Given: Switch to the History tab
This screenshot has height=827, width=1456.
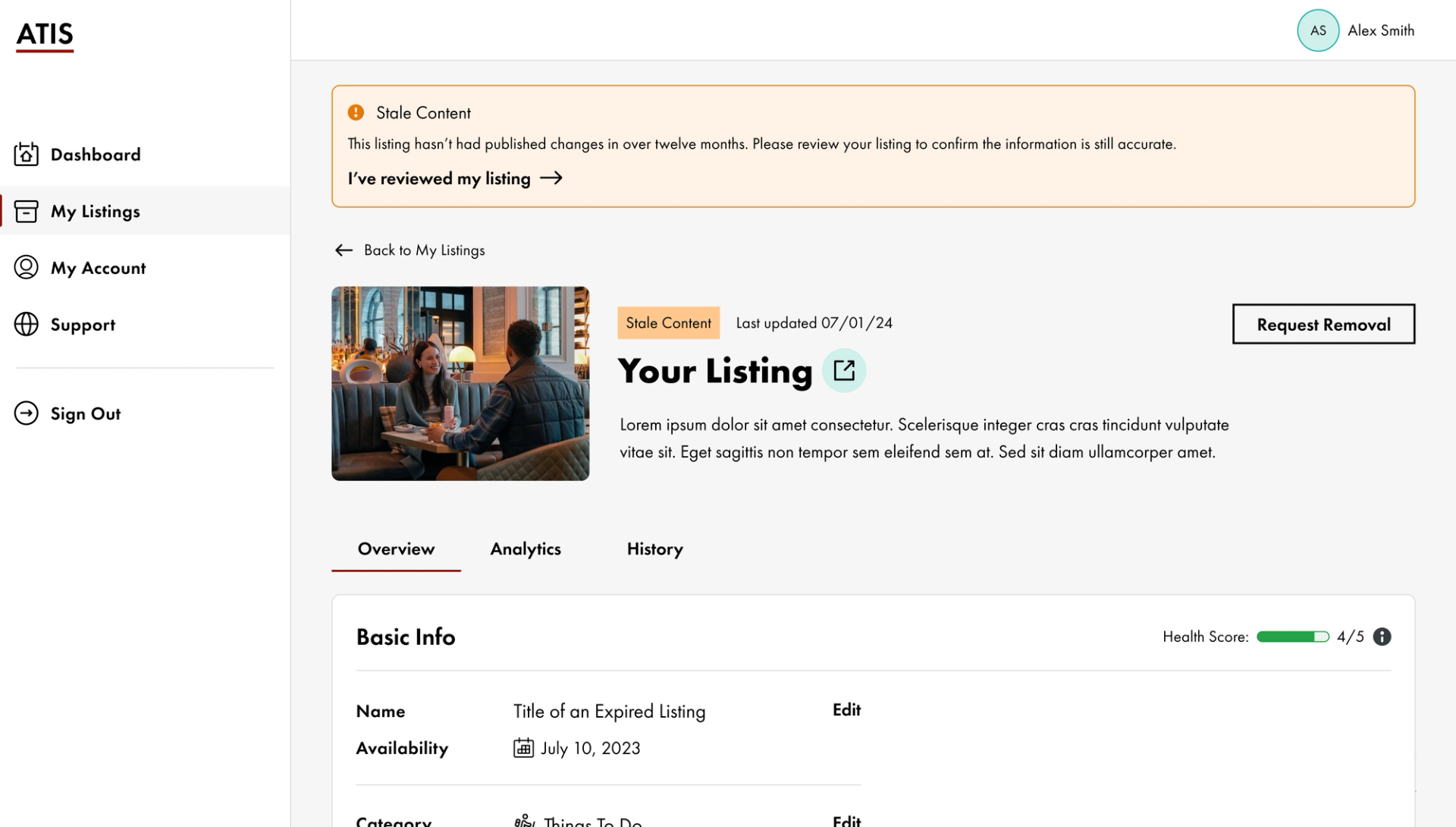Looking at the screenshot, I should [654, 549].
